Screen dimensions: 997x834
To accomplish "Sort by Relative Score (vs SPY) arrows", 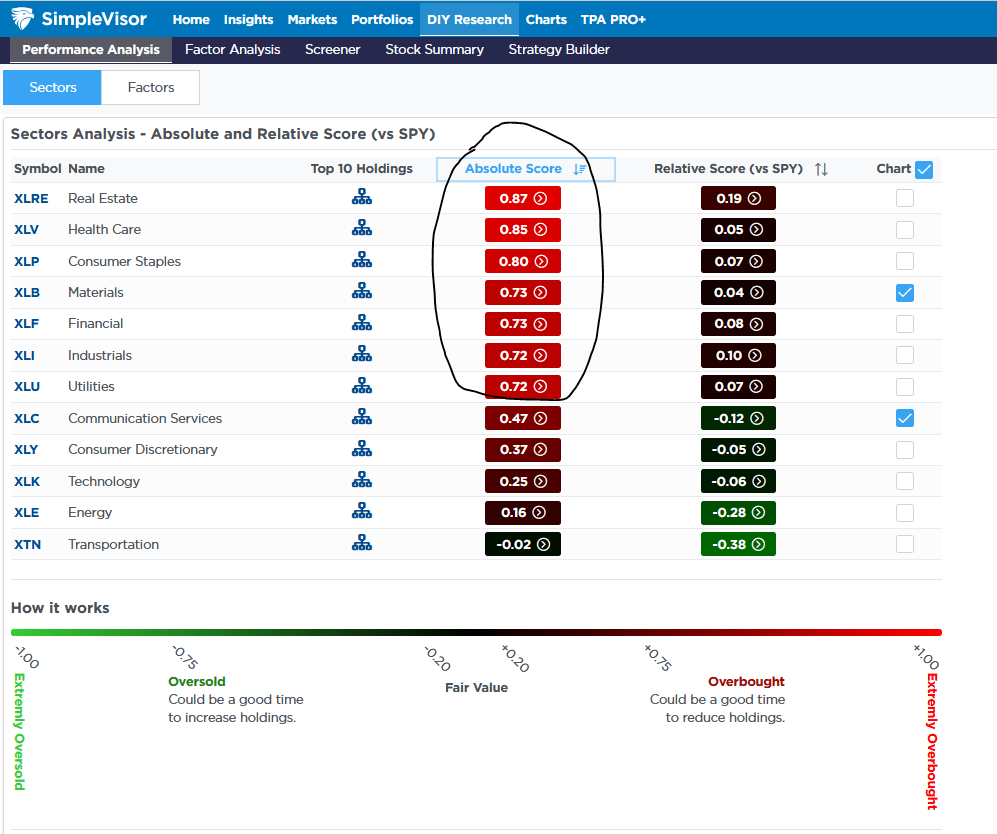I will pos(821,169).
